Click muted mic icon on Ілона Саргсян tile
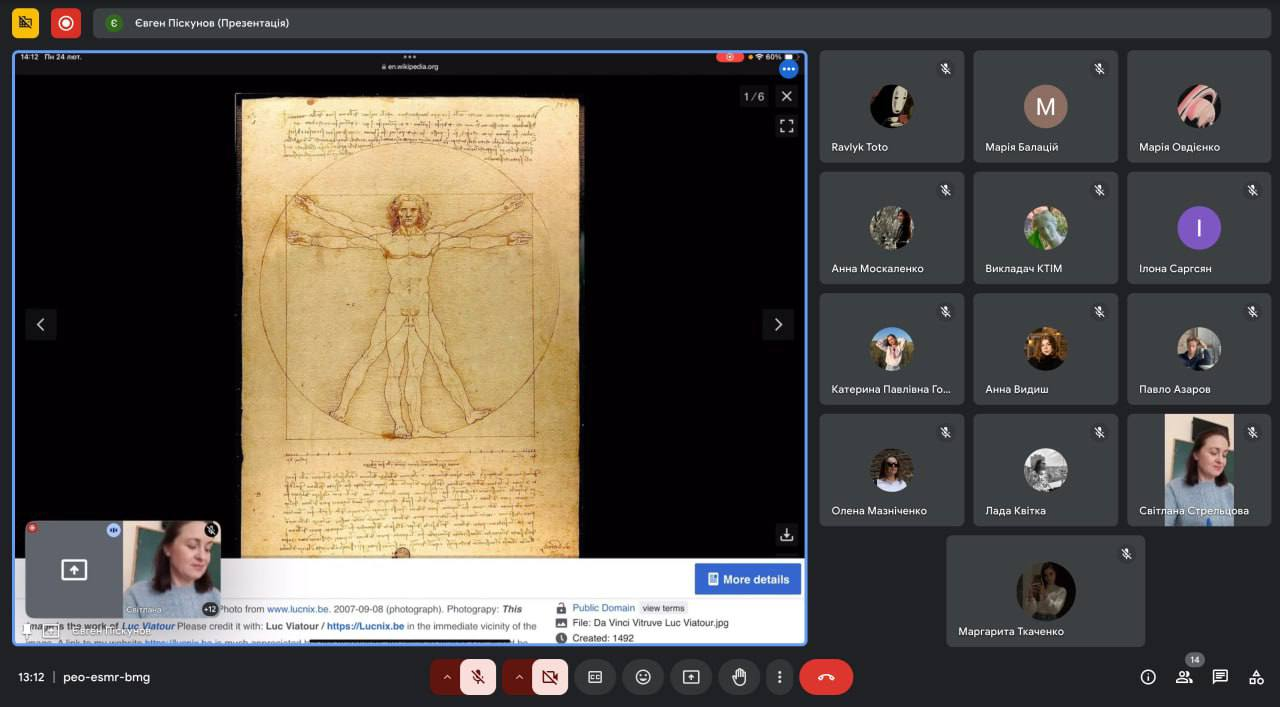The height and width of the screenshot is (707, 1280). tap(1252, 190)
